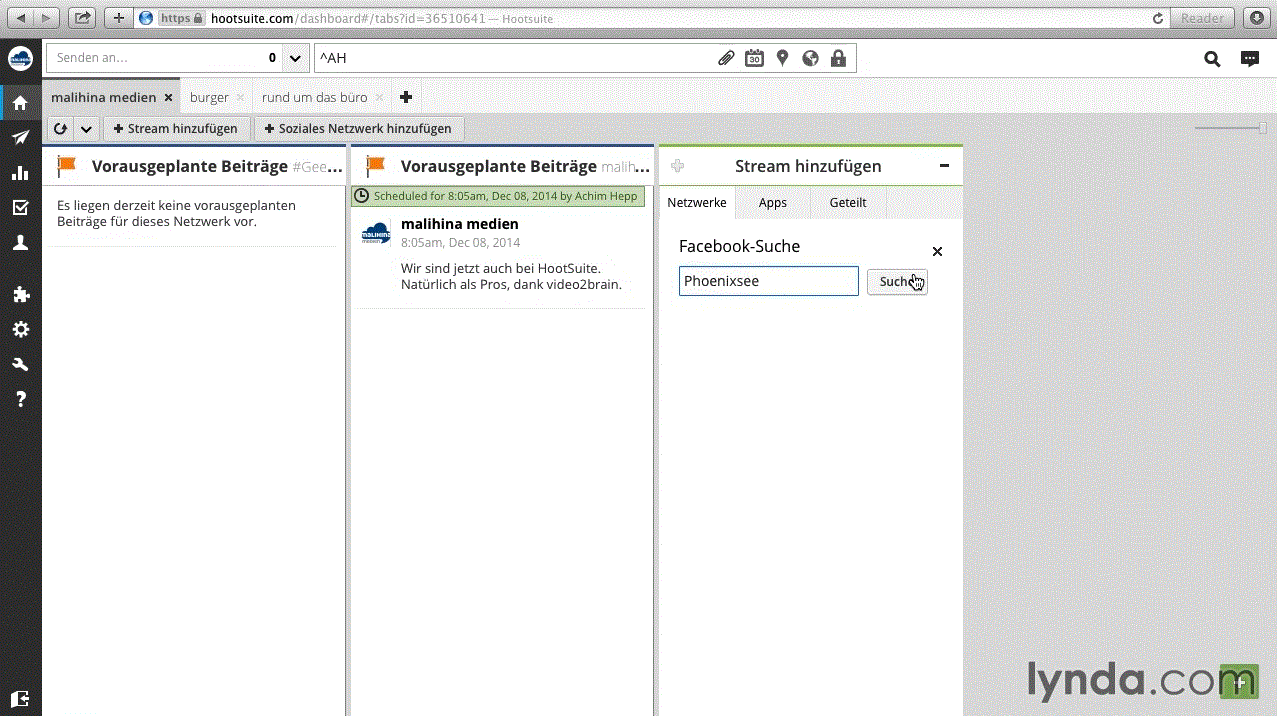This screenshot has height=716, width=1277.
Task: Open the Analytics bar chart icon
Action: tap(20, 173)
